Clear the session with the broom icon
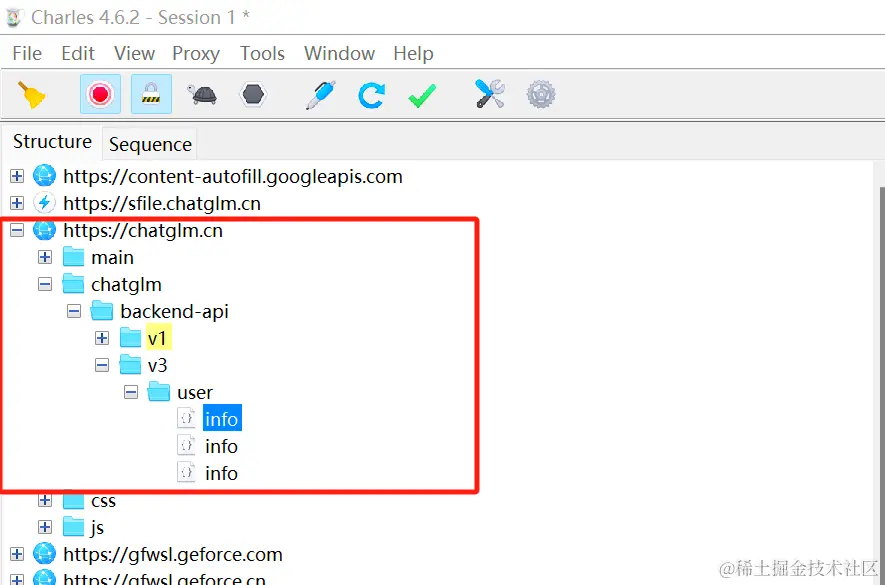The image size is (885, 585). click(x=32, y=94)
